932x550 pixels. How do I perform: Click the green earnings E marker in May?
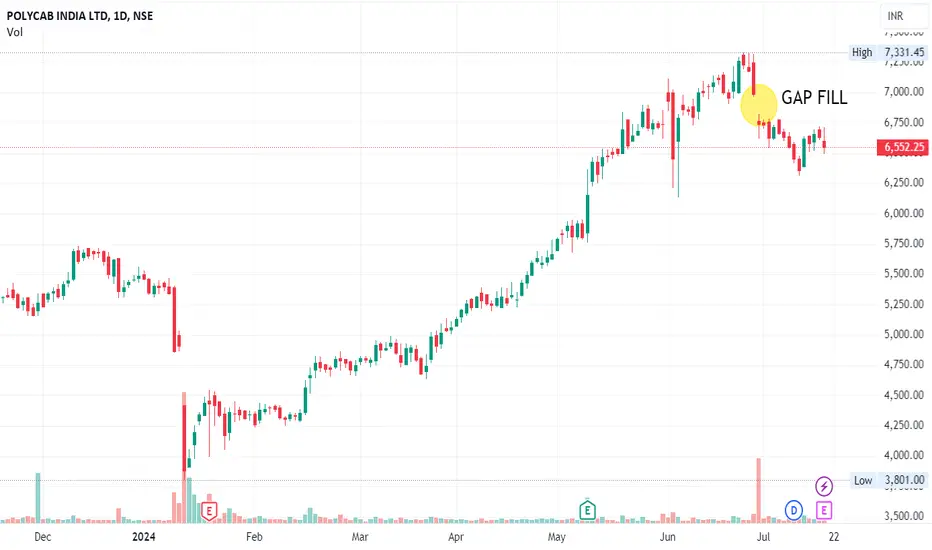(587, 510)
